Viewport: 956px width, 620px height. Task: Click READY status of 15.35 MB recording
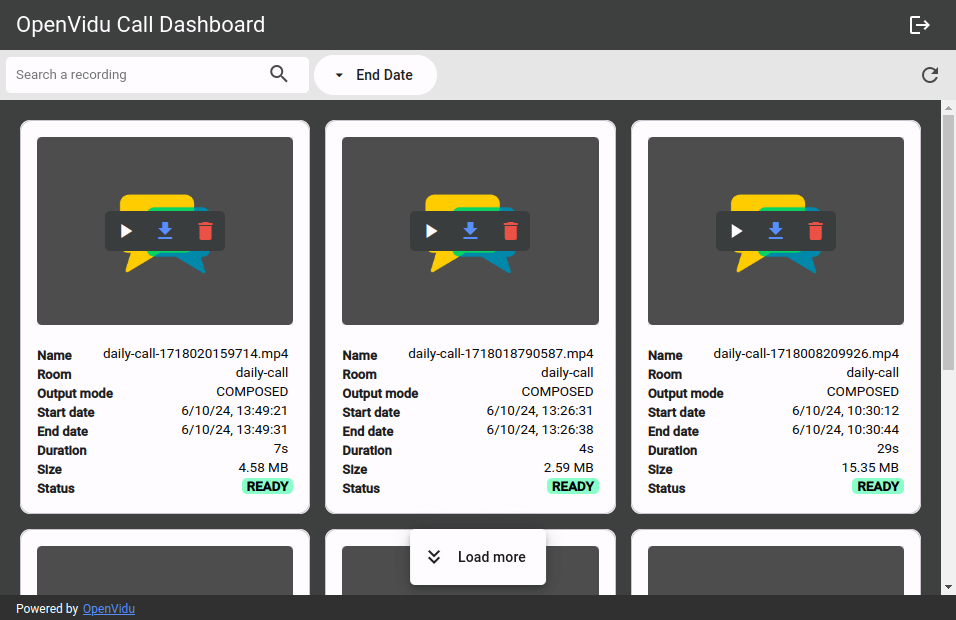point(878,486)
